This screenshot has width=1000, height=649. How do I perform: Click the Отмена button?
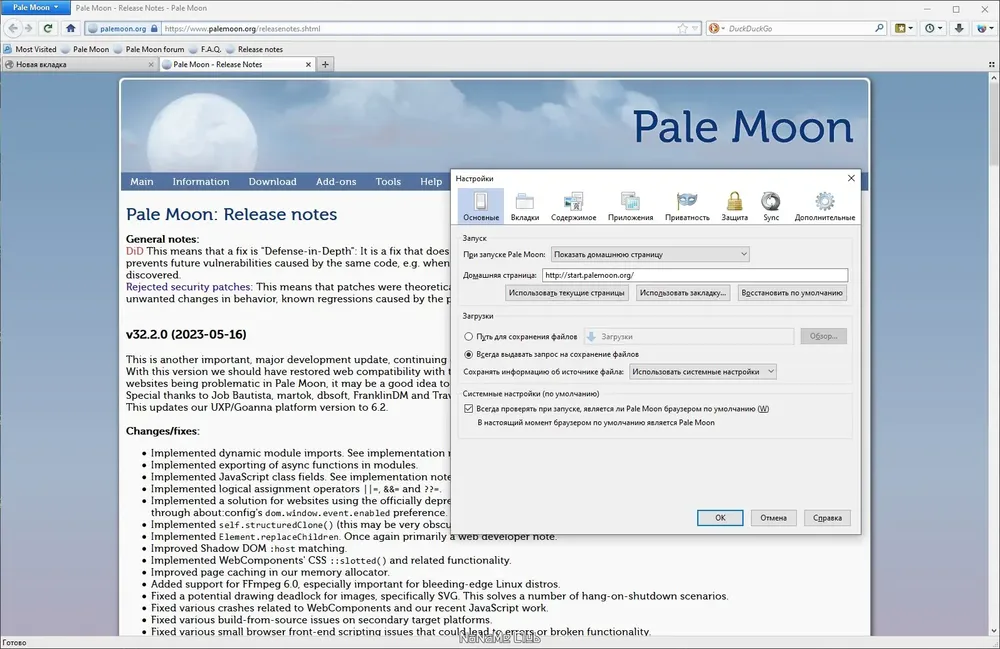coord(773,518)
